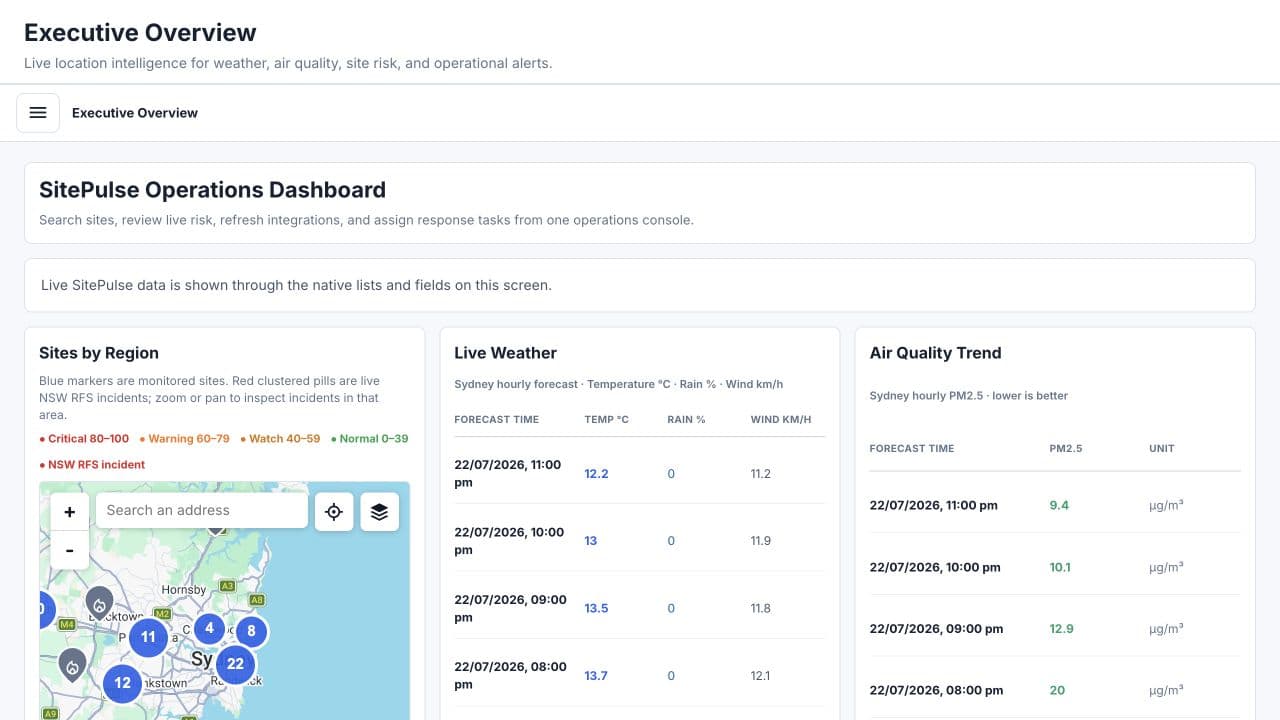Open the site cluster marker 11

(x=148, y=637)
